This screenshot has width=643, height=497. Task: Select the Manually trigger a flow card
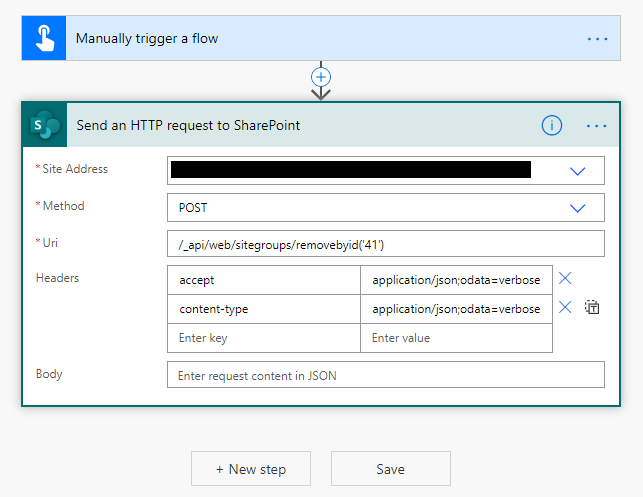[321, 38]
